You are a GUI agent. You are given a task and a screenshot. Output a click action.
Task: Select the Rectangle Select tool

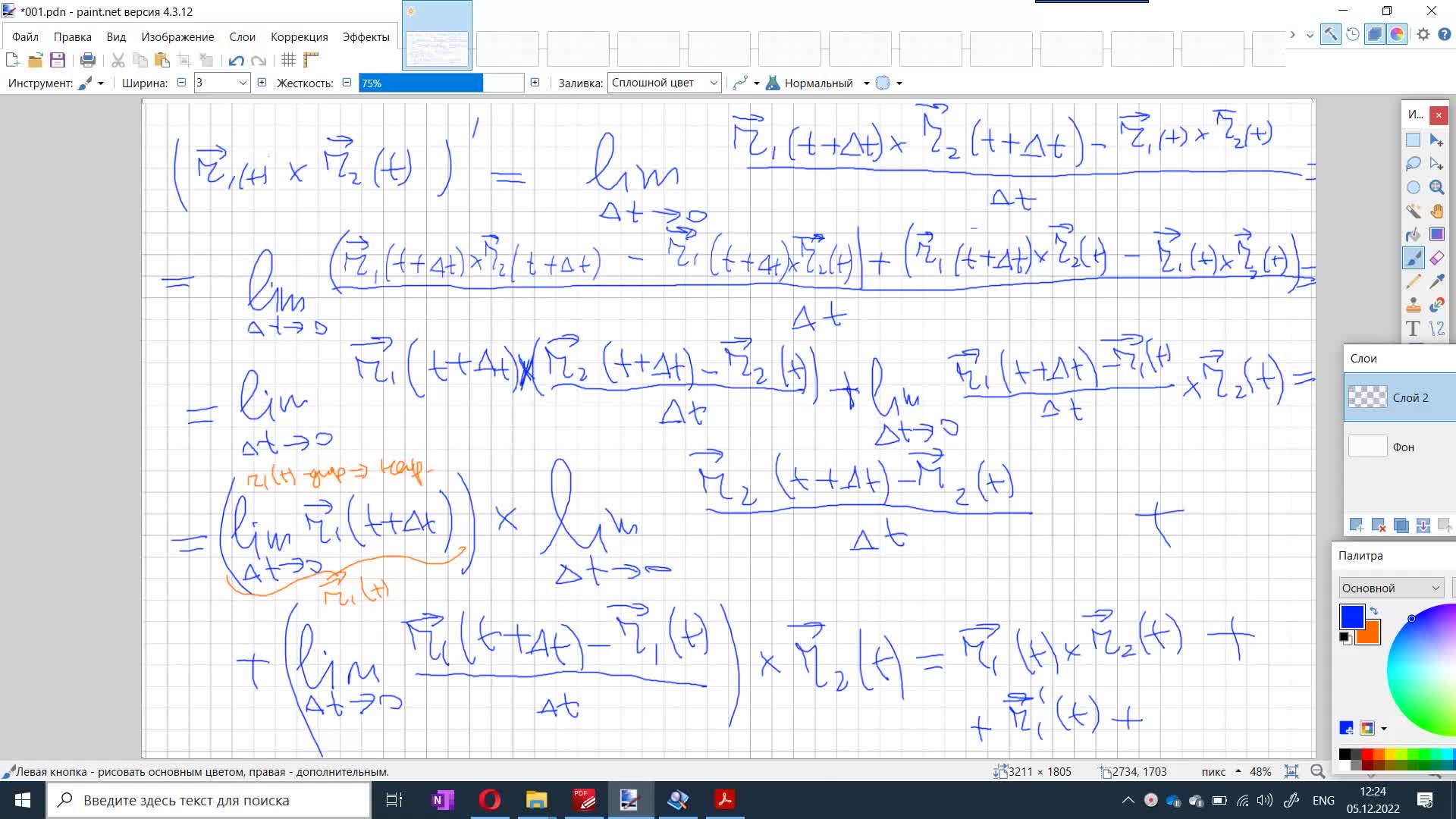pyautogui.click(x=1413, y=140)
